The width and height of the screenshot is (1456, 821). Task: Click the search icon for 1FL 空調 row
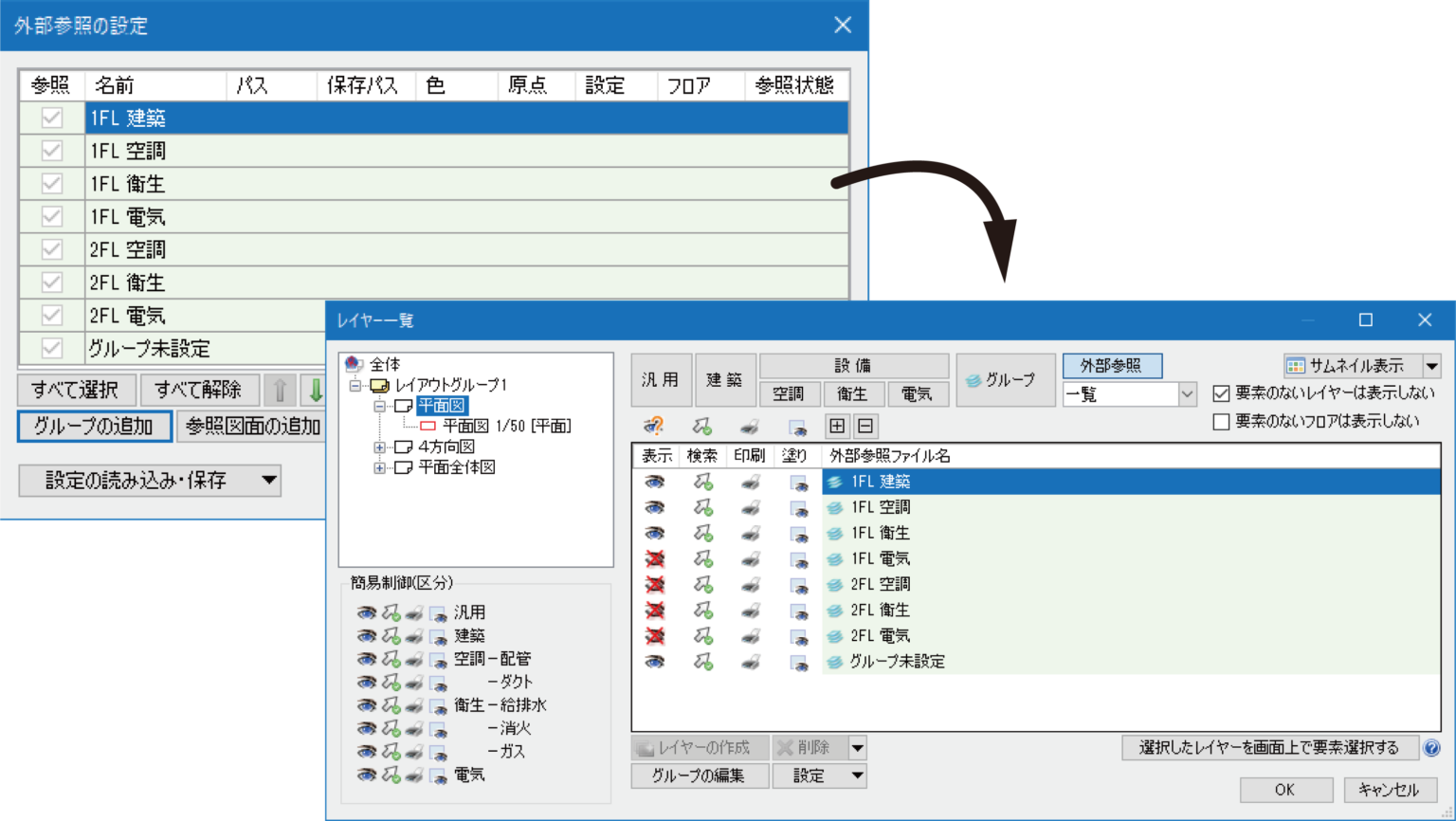click(x=702, y=507)
